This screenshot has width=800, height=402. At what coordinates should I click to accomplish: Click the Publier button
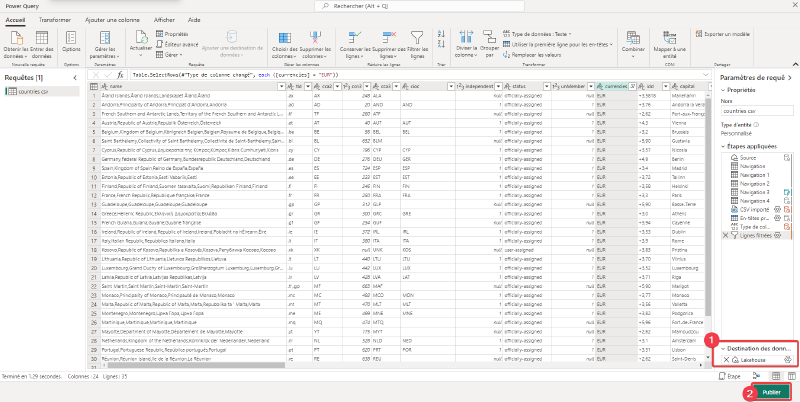point(771,392)
